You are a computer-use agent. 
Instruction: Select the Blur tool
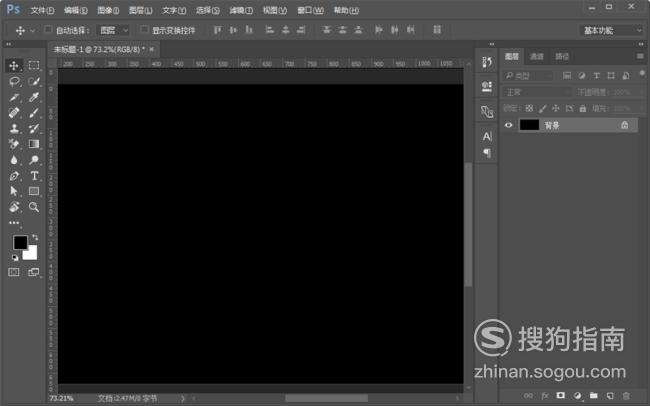click(x=14, y=160)
